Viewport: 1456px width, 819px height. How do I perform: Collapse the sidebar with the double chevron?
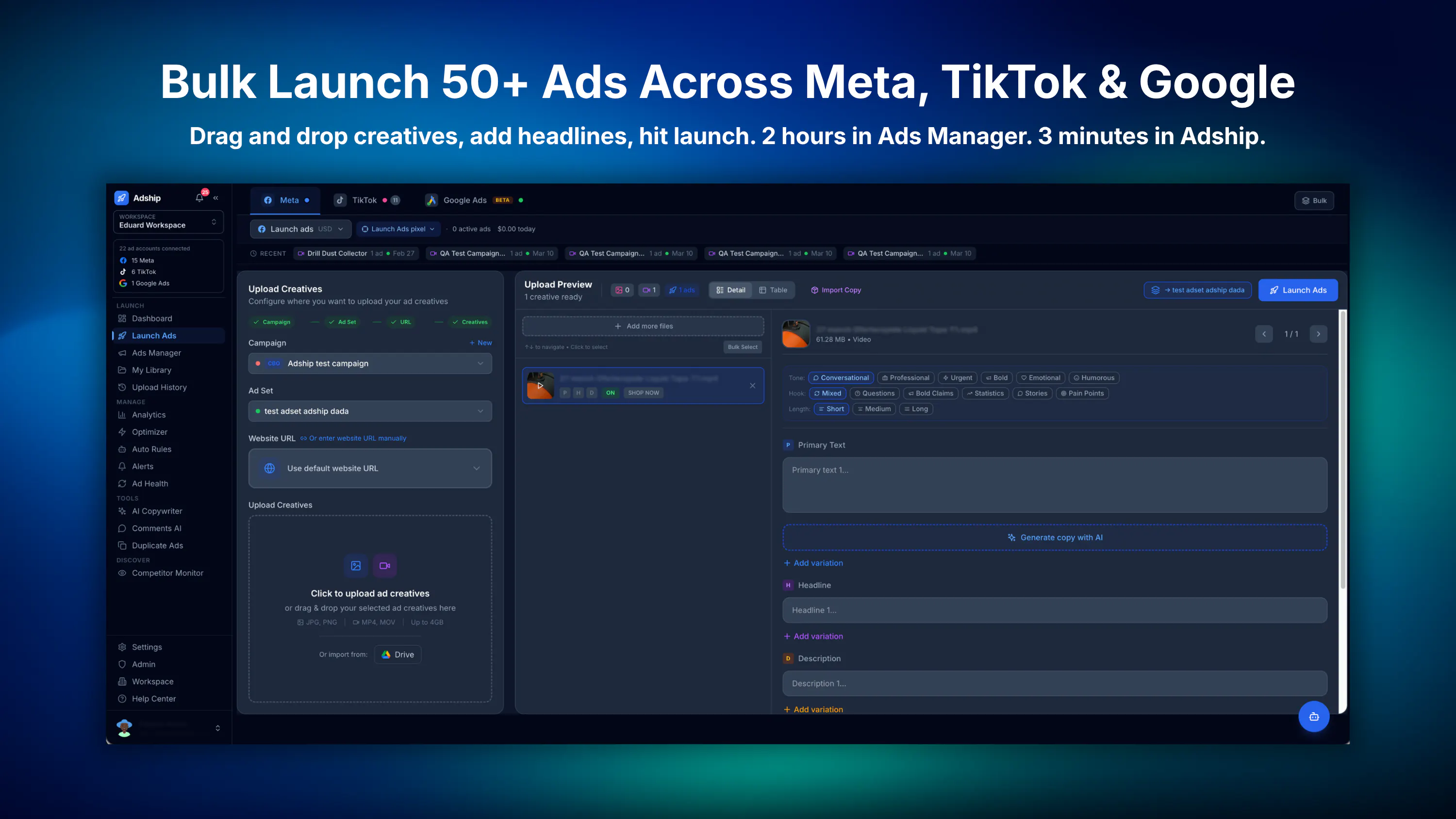(x=216, y=198)
